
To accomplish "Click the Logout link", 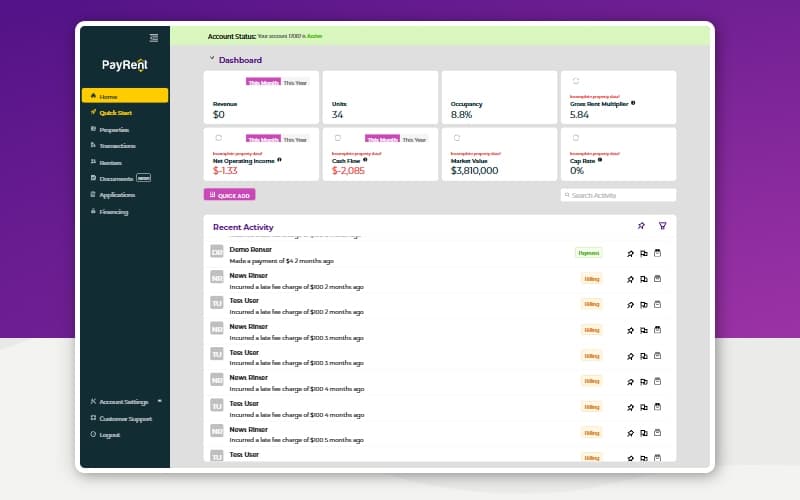I will pos(109,434).
